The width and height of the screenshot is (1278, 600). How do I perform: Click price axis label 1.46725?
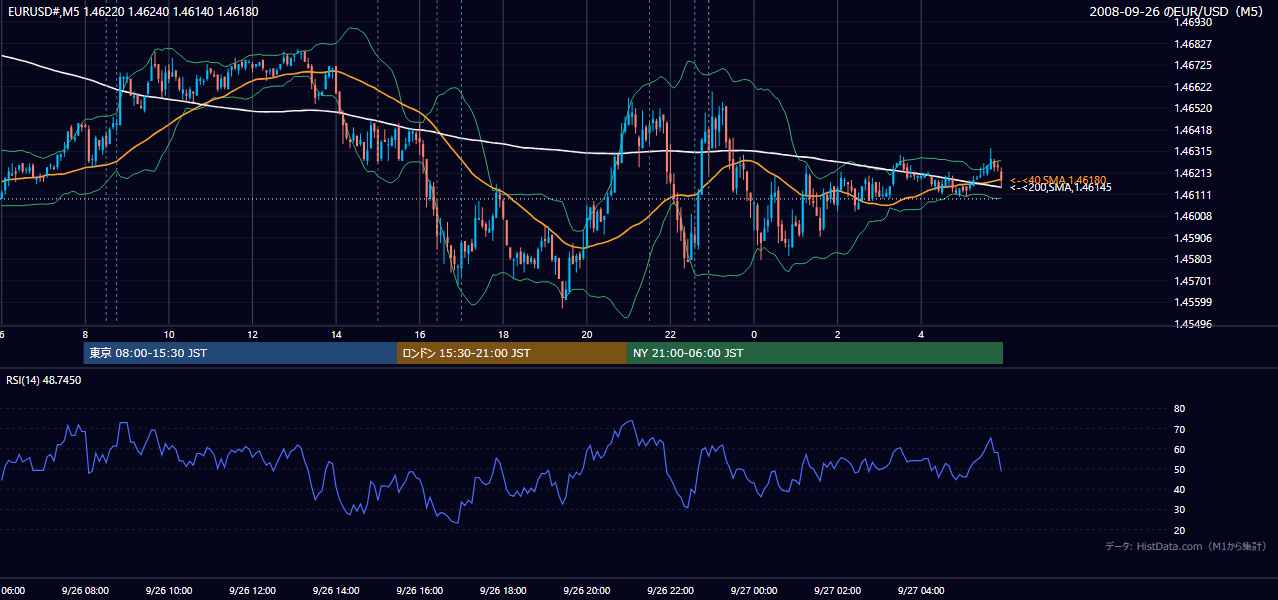tap(1194, 66)
